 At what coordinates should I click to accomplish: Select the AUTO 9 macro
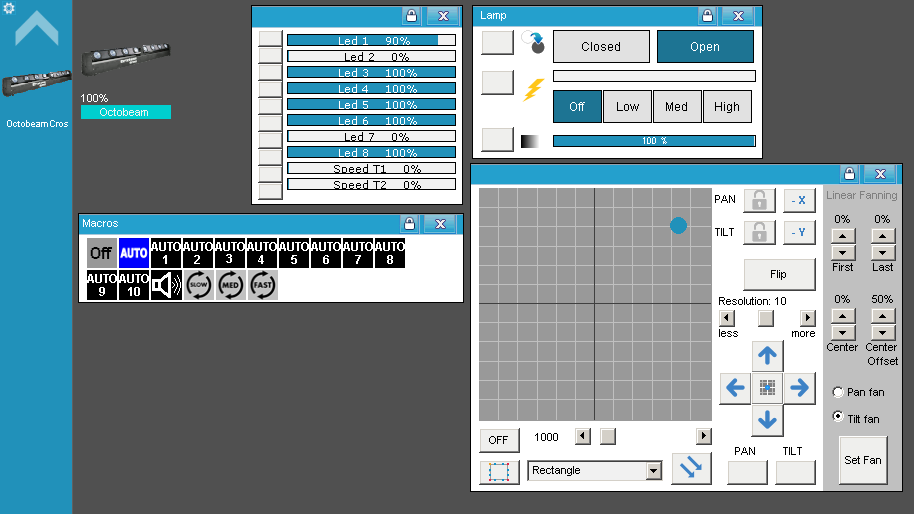[101, 285]
